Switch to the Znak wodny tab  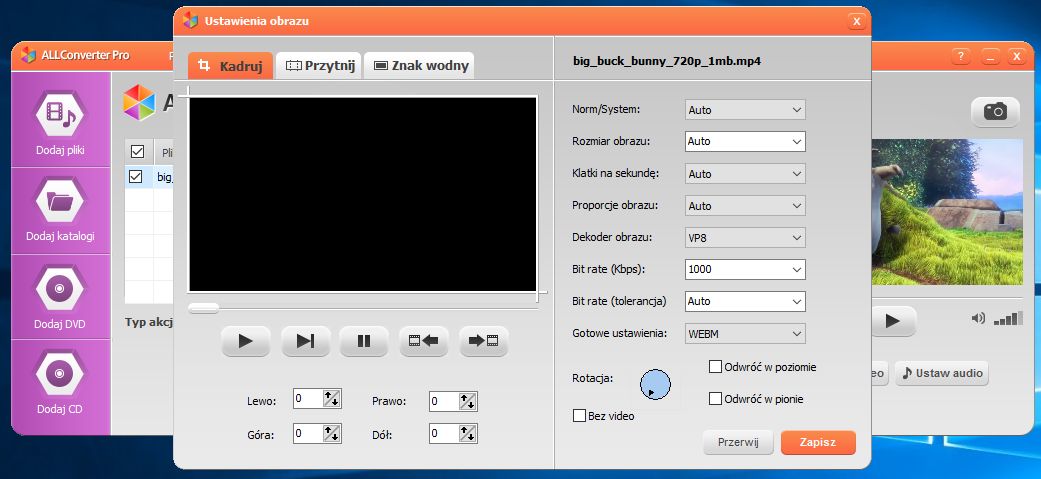pyautogui.click(x=419, y=66)
